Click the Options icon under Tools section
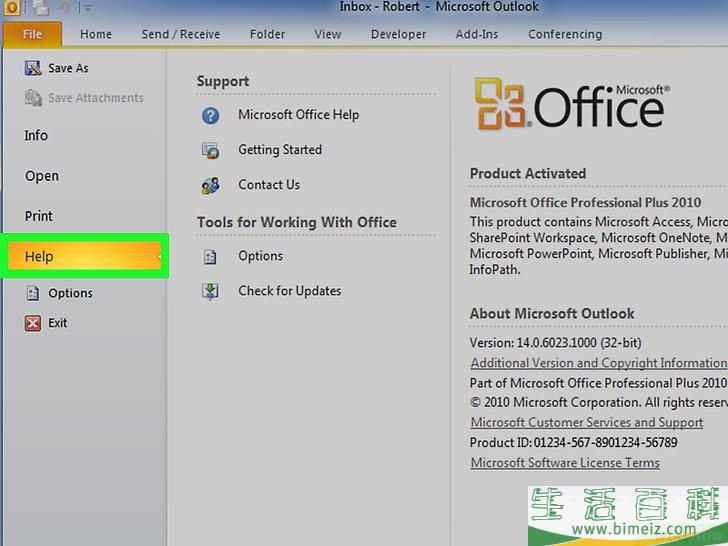The width and height of the screenshot is (728, 546). tap(210, 257)
